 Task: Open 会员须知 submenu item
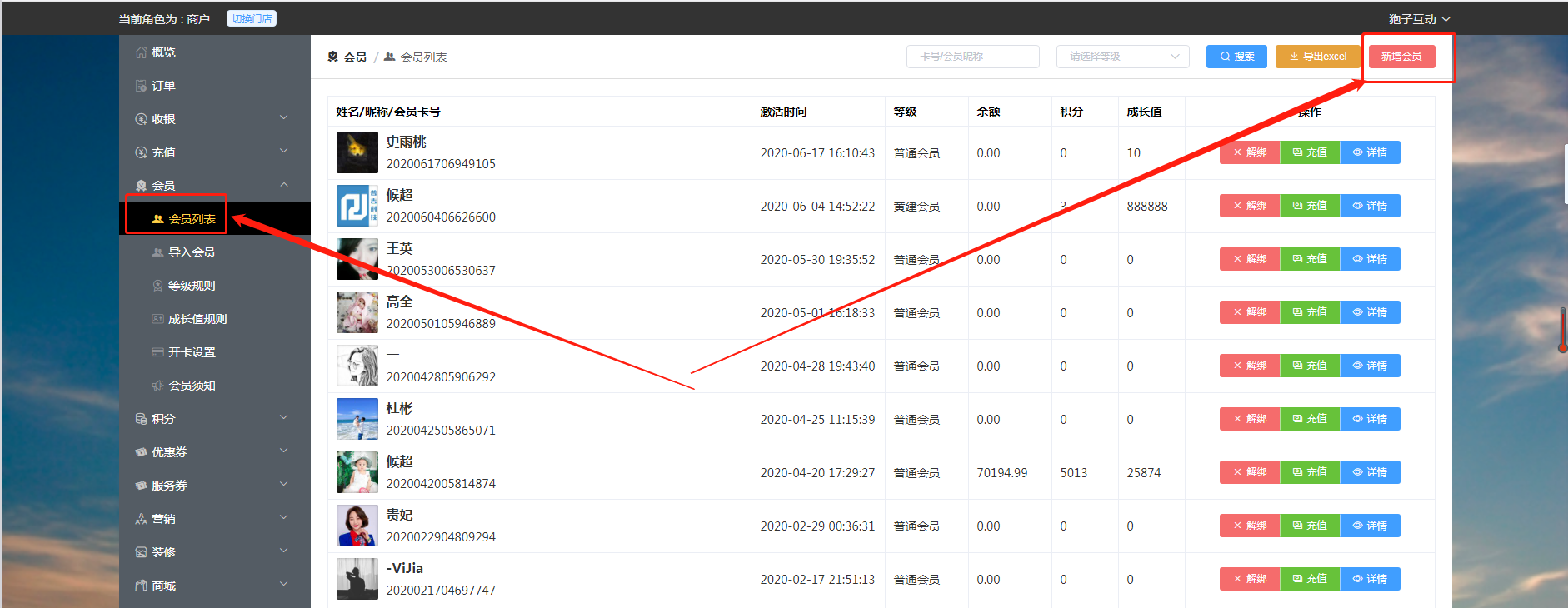click(x=214, y=386)
